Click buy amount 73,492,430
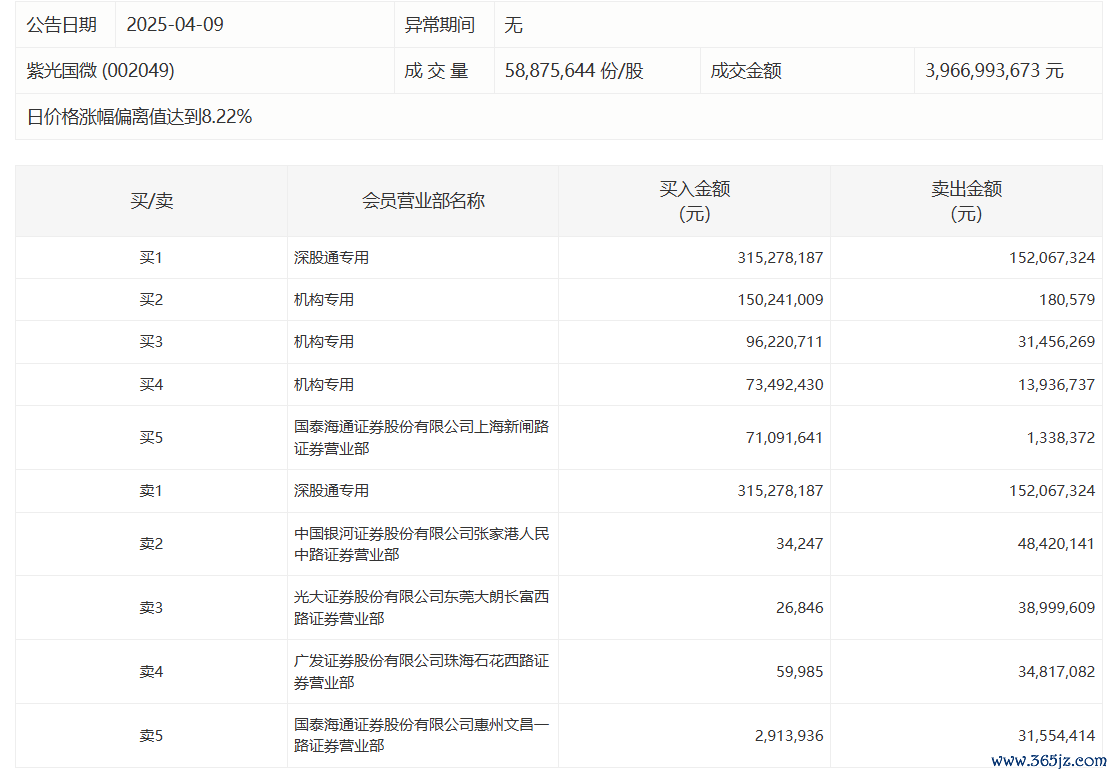The image size is (1114, 776). click(x=784, y=384)
